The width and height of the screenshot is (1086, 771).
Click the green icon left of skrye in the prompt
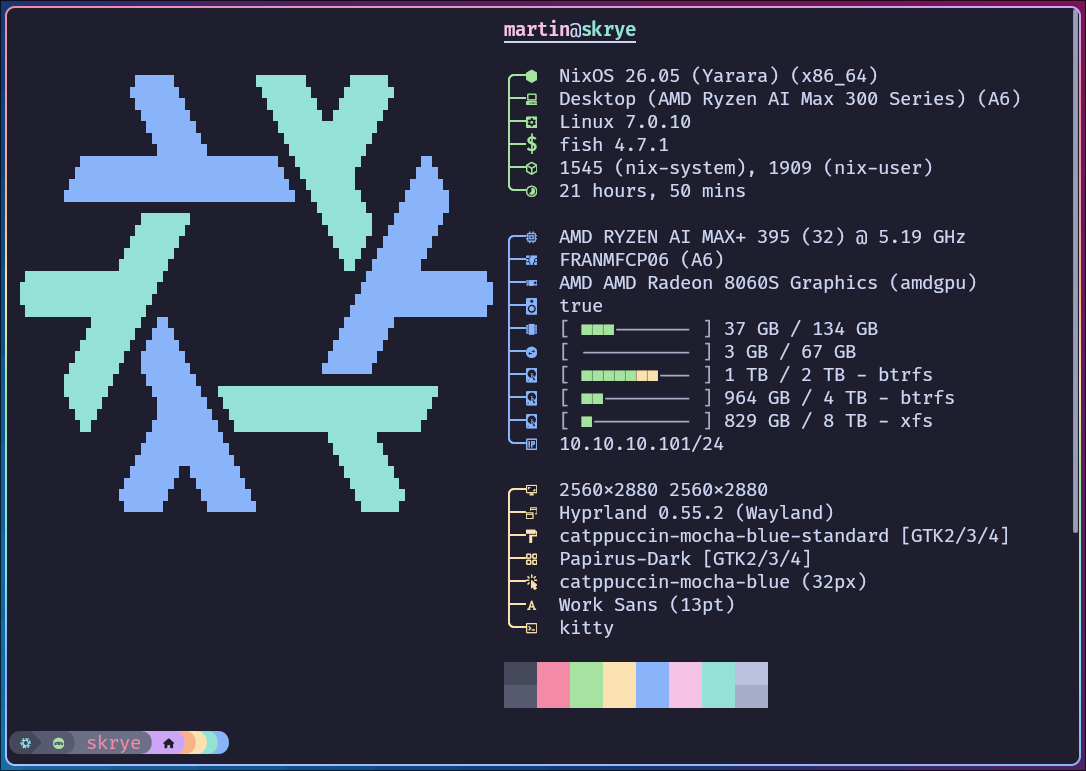(x=59, y=743)
